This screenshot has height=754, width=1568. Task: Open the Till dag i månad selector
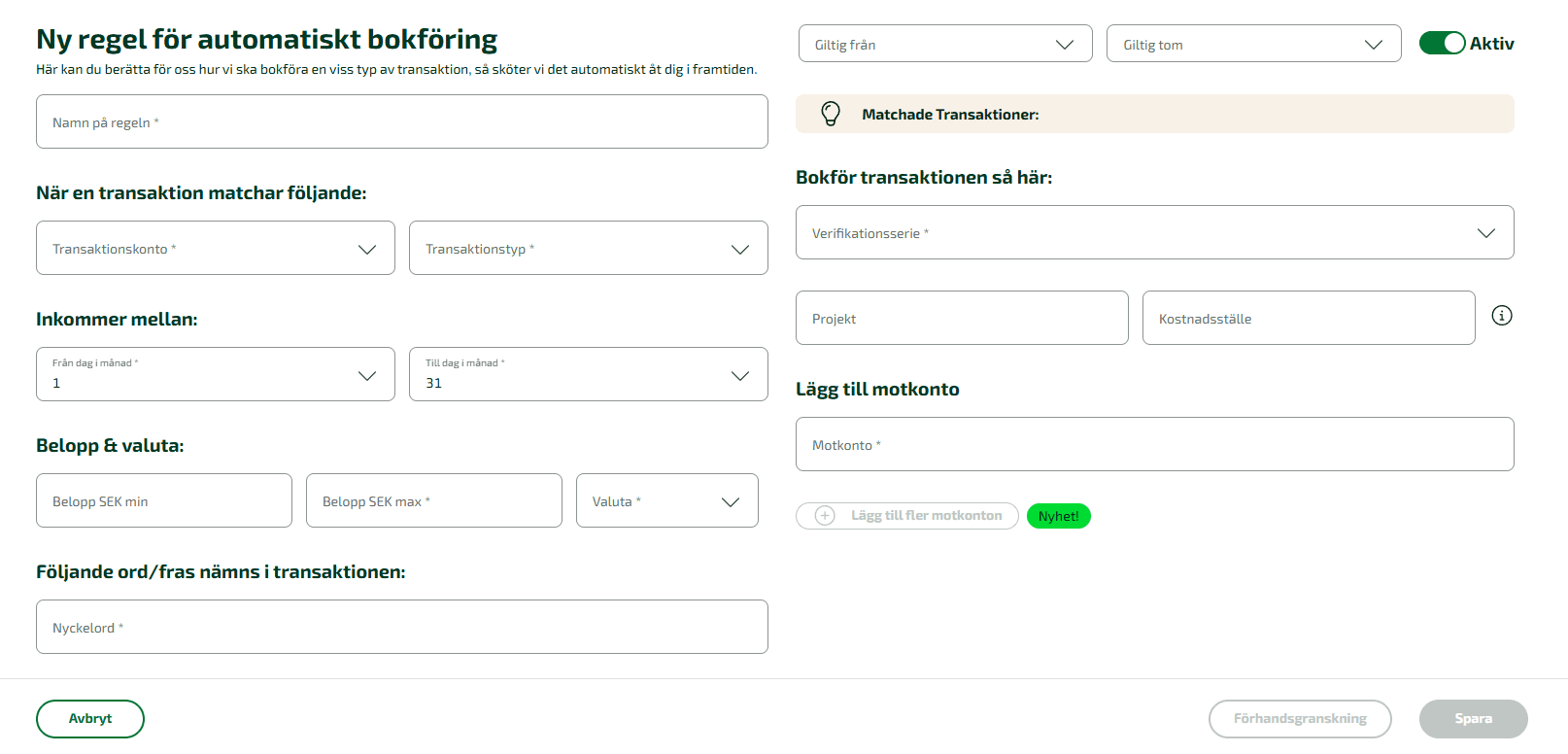pos(588,375)
